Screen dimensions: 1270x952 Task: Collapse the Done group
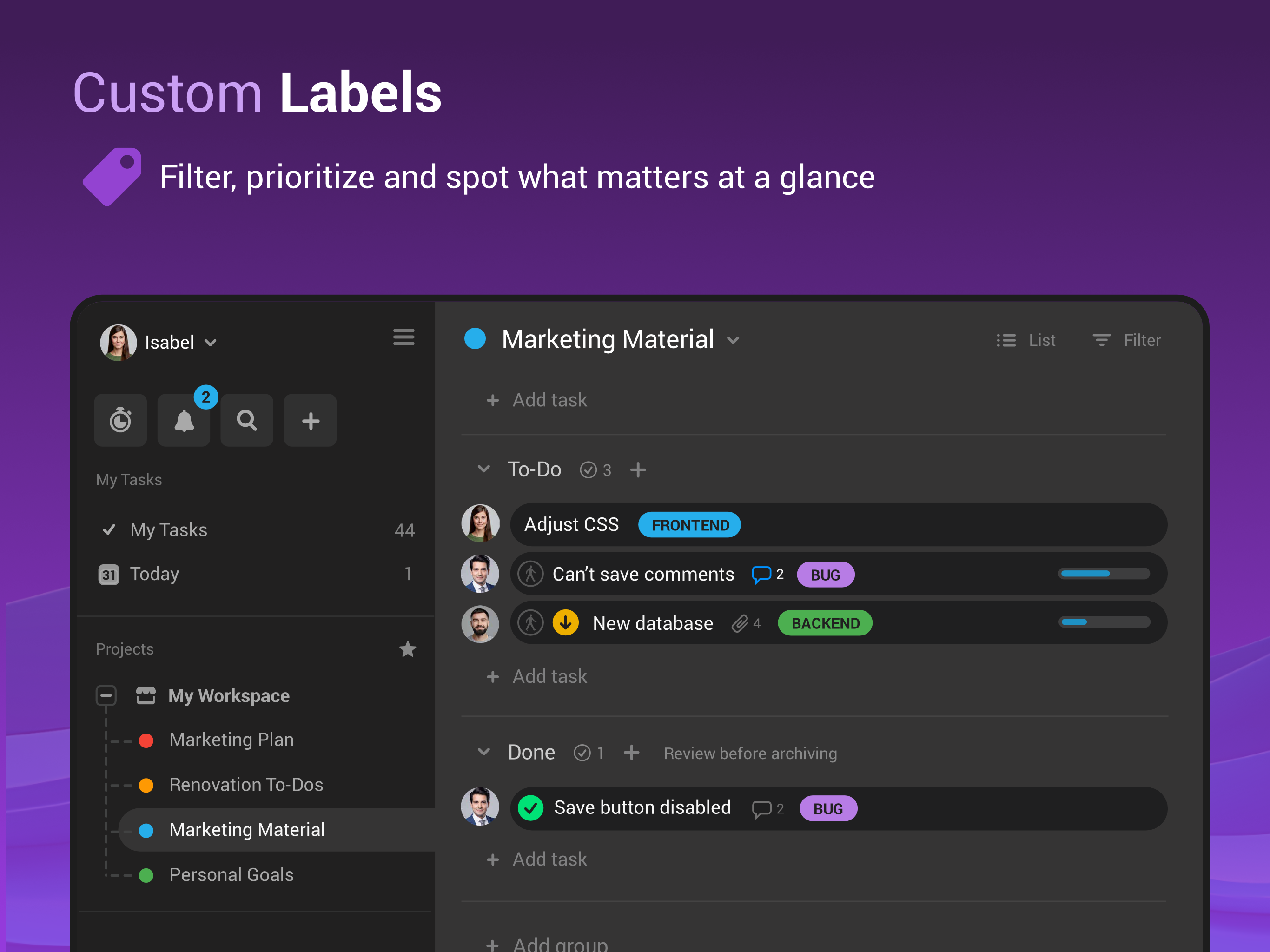click(x=484, y=752)
